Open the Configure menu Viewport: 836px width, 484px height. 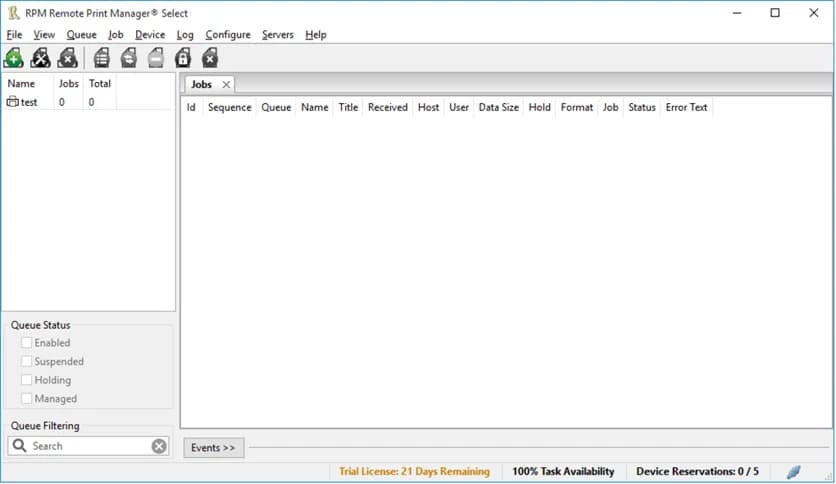[x=228, y=35]
